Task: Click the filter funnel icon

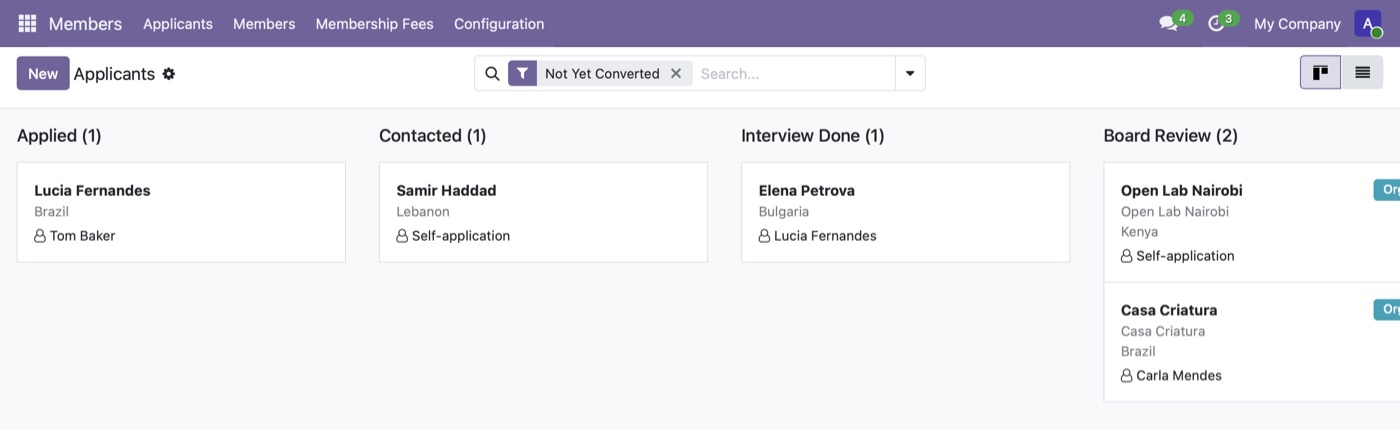Action: pyautogui.click(x=522, y=73)
